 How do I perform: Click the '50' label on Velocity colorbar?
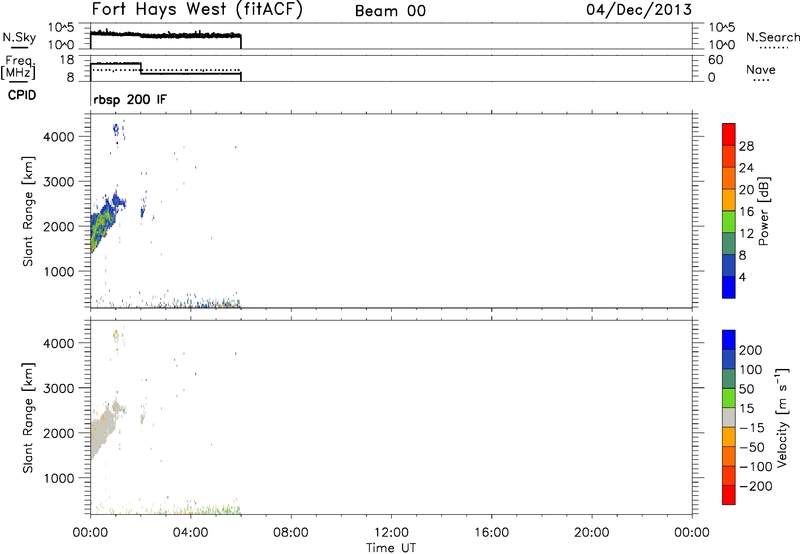pos(746,389)
